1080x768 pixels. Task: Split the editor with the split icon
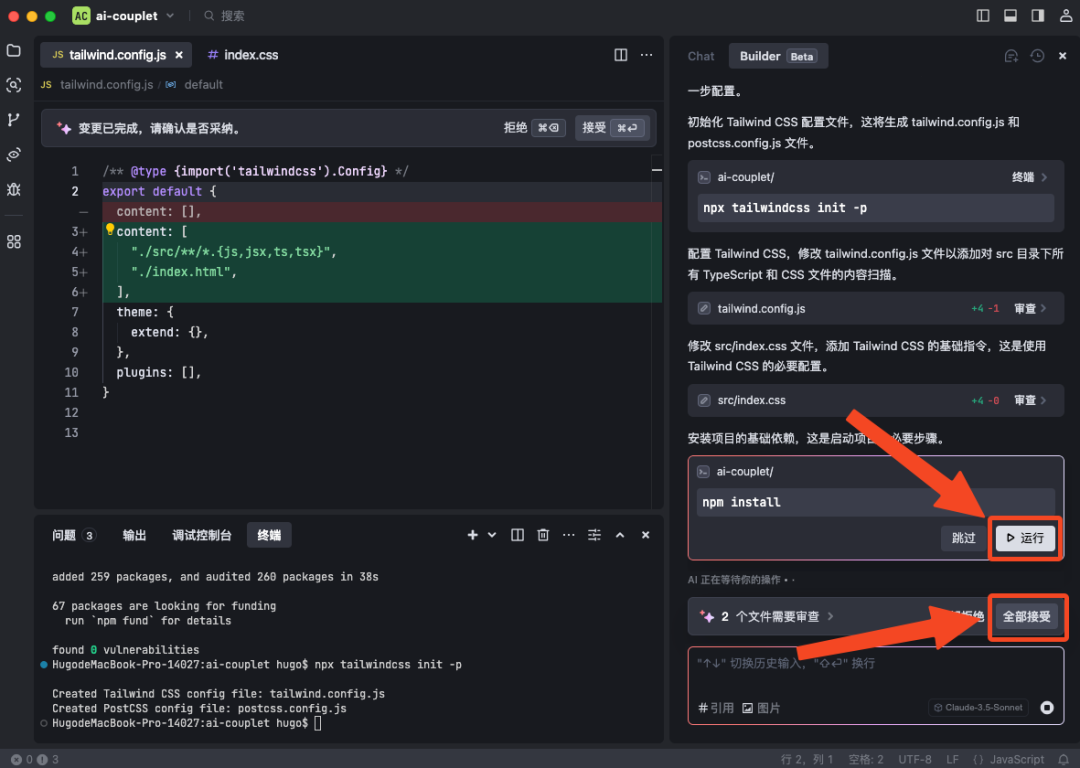[621, 55]
